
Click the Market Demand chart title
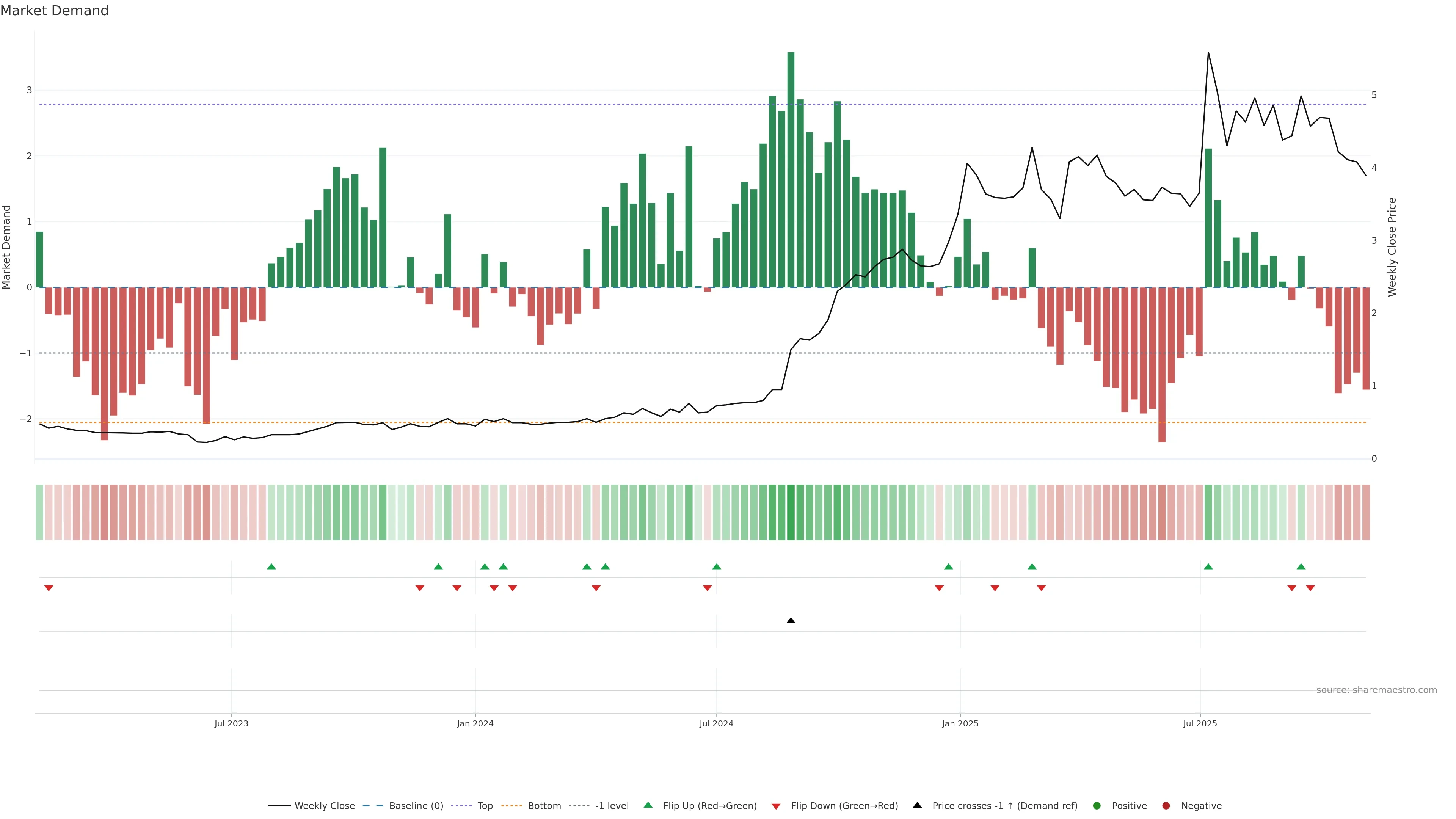(54, 11)
